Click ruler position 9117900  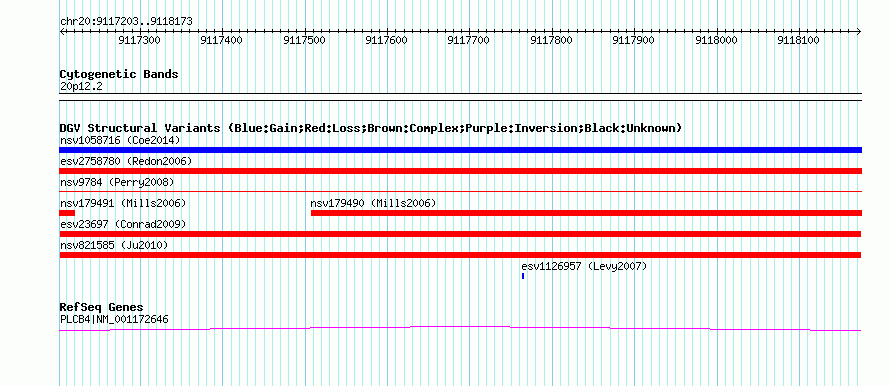[x=633, y=40]
